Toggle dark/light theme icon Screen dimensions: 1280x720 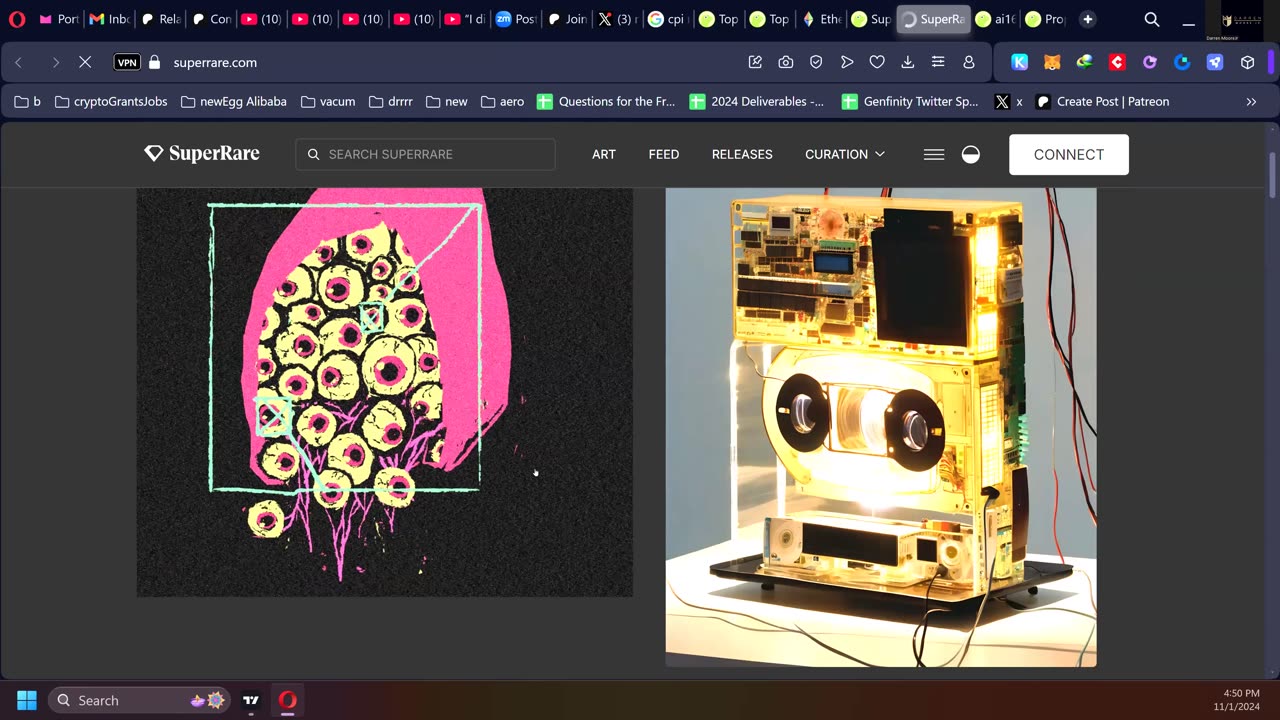(x=971, y=154)
